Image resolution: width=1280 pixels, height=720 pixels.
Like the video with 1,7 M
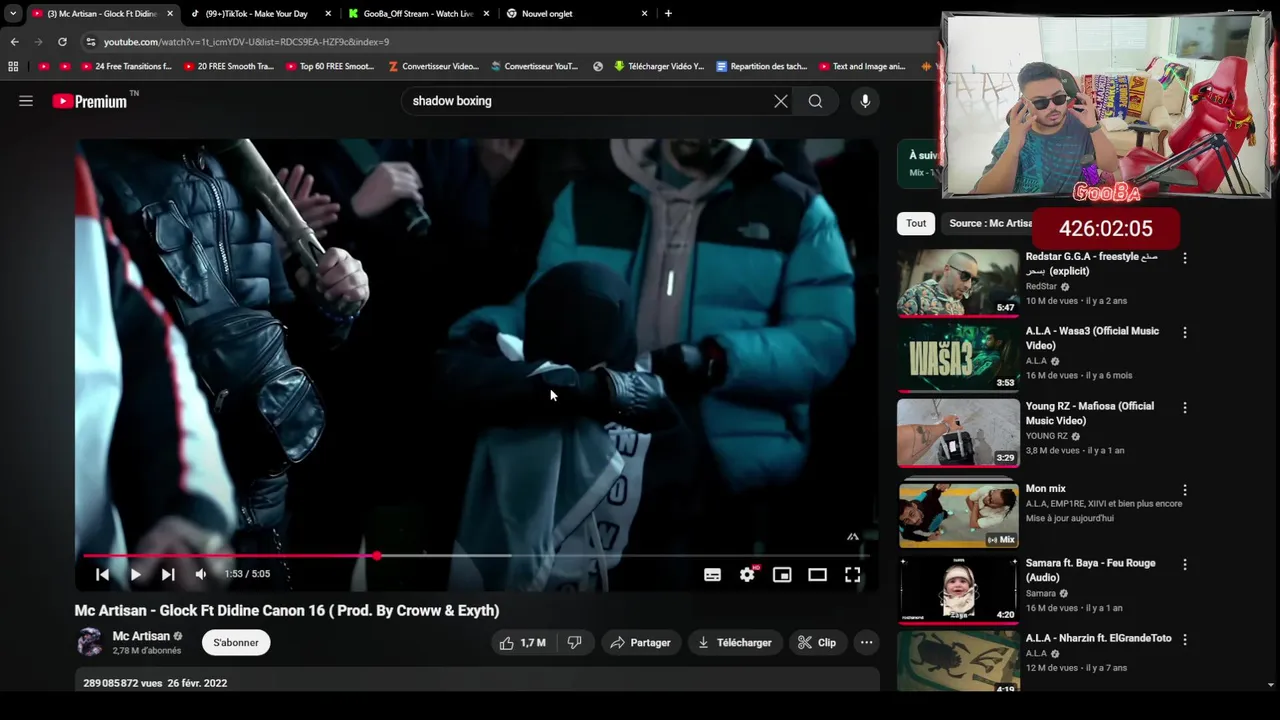[523, 643]
